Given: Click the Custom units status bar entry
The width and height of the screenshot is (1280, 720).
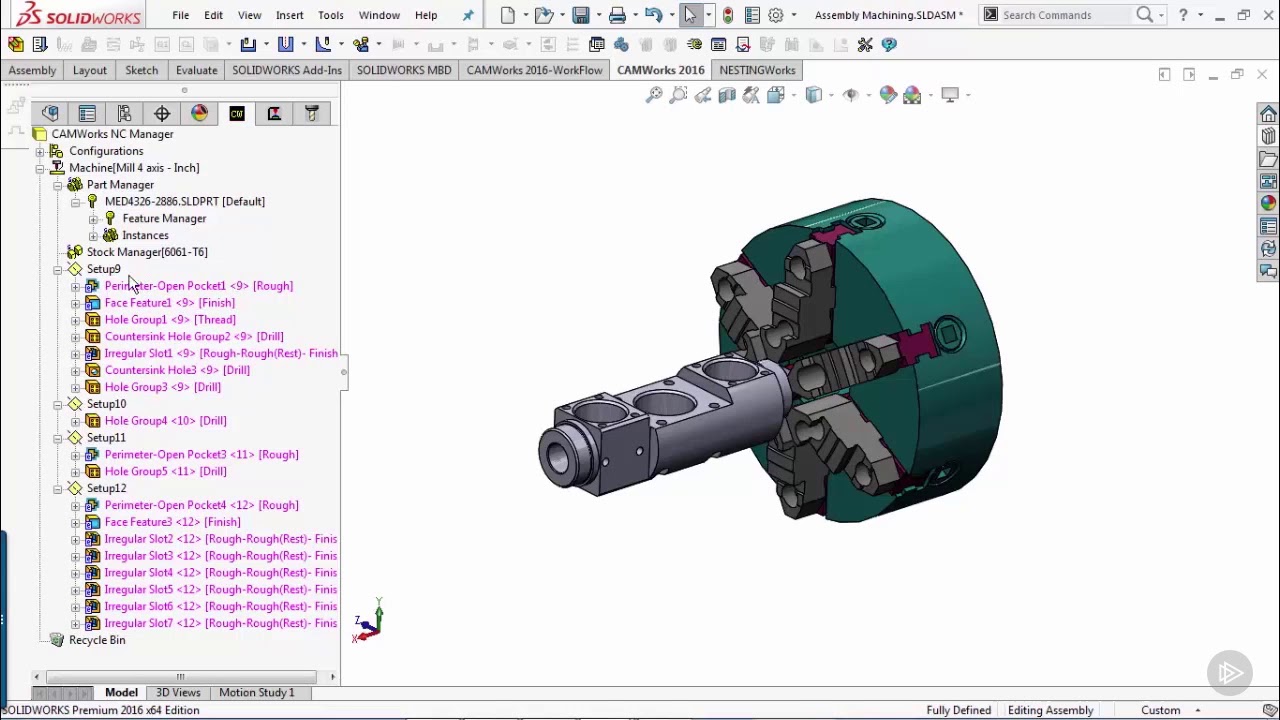Looking at the screenshot, I should [1161, 710].
